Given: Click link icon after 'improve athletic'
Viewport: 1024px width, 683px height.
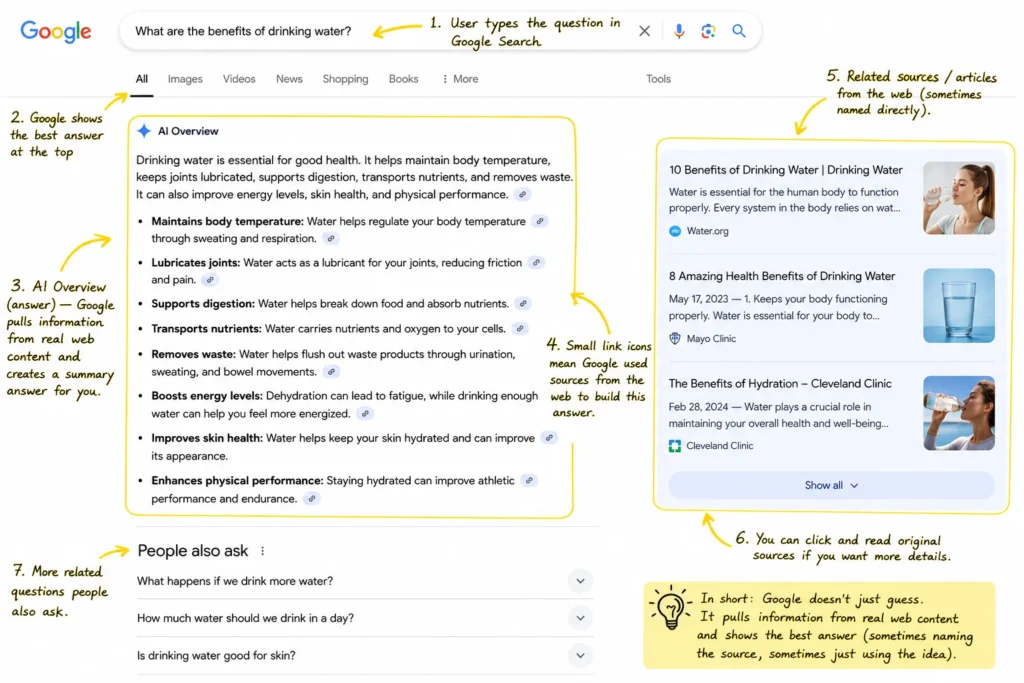Looking at the screenshot, I should tap(530, 481).
